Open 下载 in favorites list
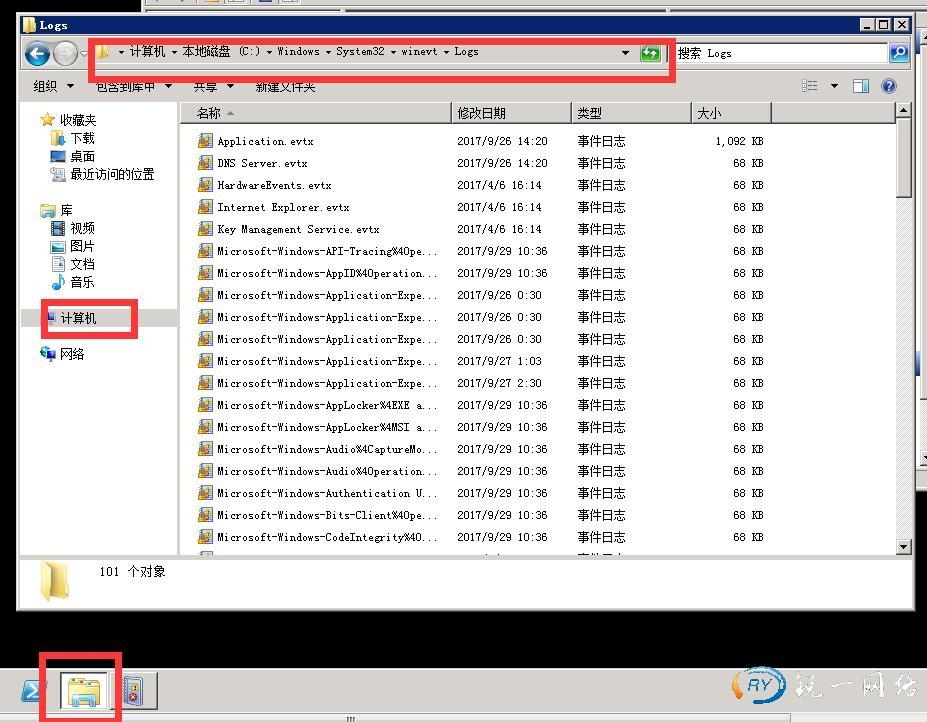Image resolution: width=927 pixels, height=722 pixels. (82, 138)
